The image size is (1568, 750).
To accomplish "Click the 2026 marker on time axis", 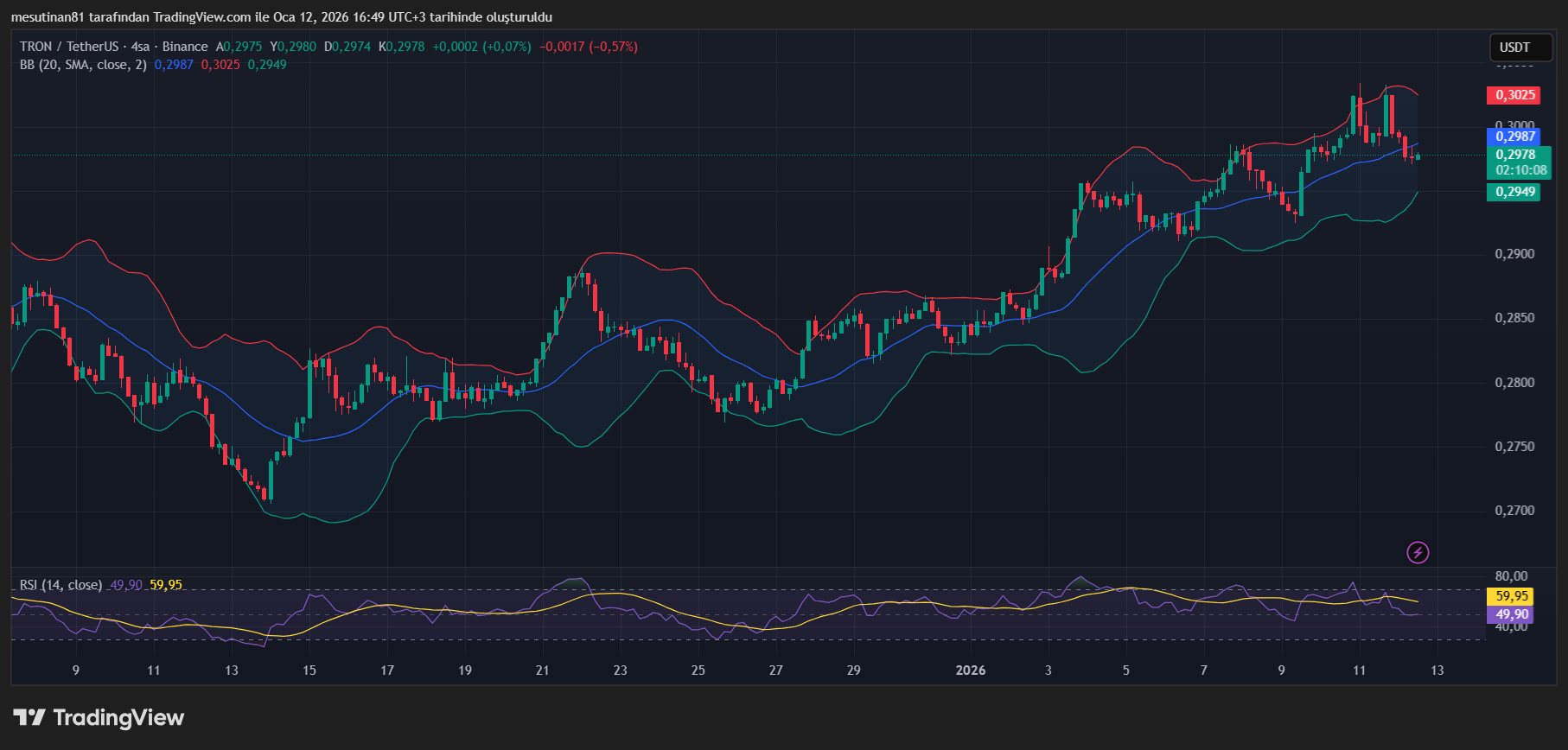I will click(x=970, y=671).
